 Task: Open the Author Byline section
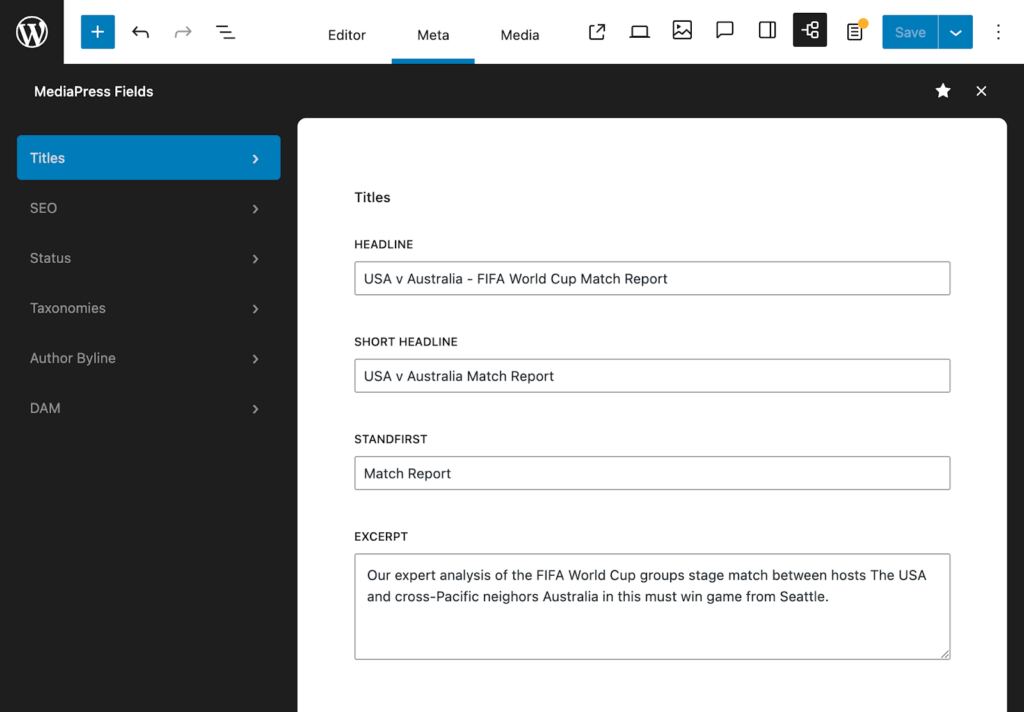click(x=148, y=358)
